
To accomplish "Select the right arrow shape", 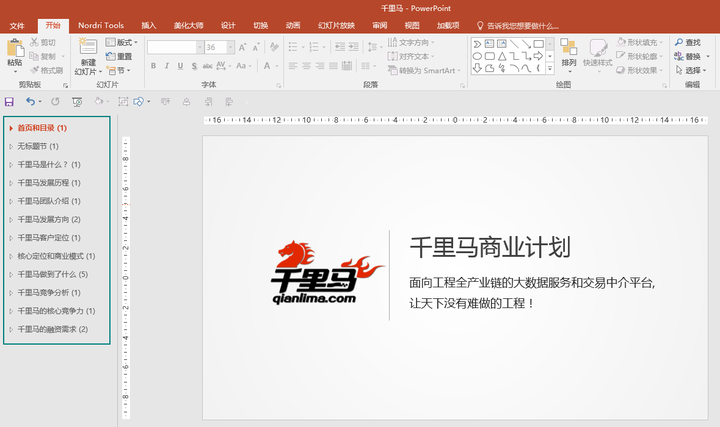I will point(539,56).
